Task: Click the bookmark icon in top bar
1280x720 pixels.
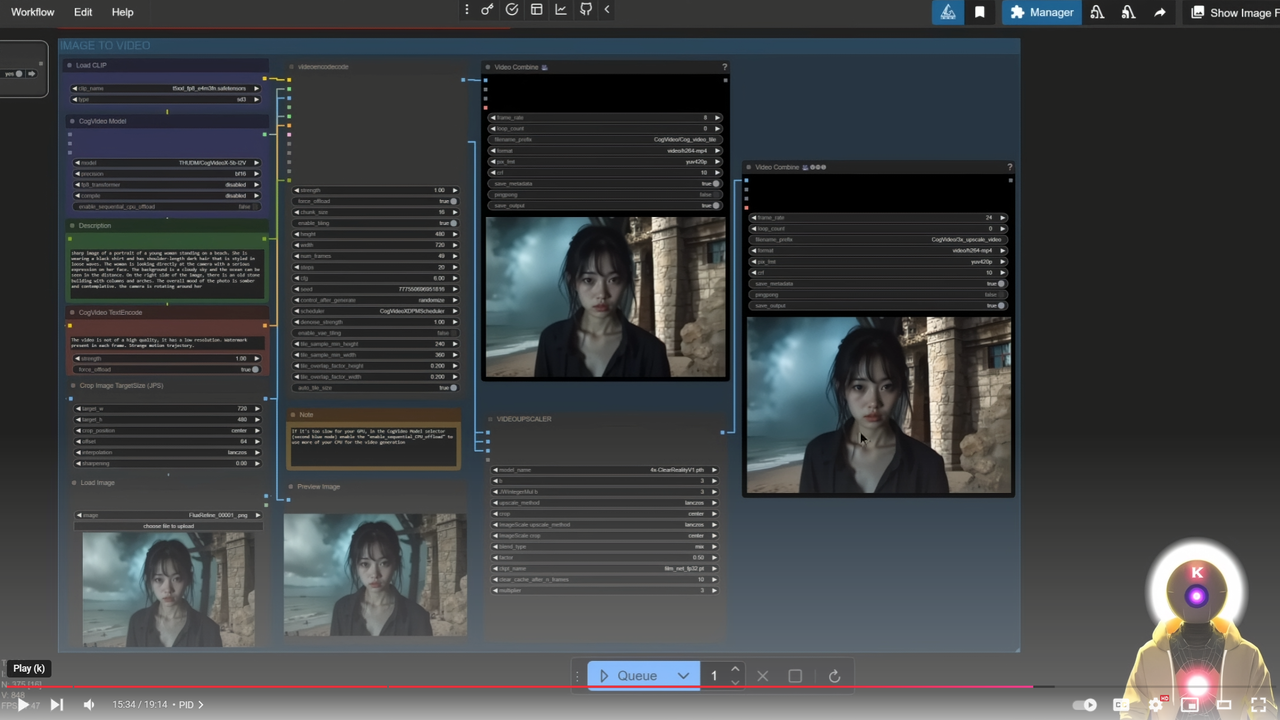Action: pos(980,12)
